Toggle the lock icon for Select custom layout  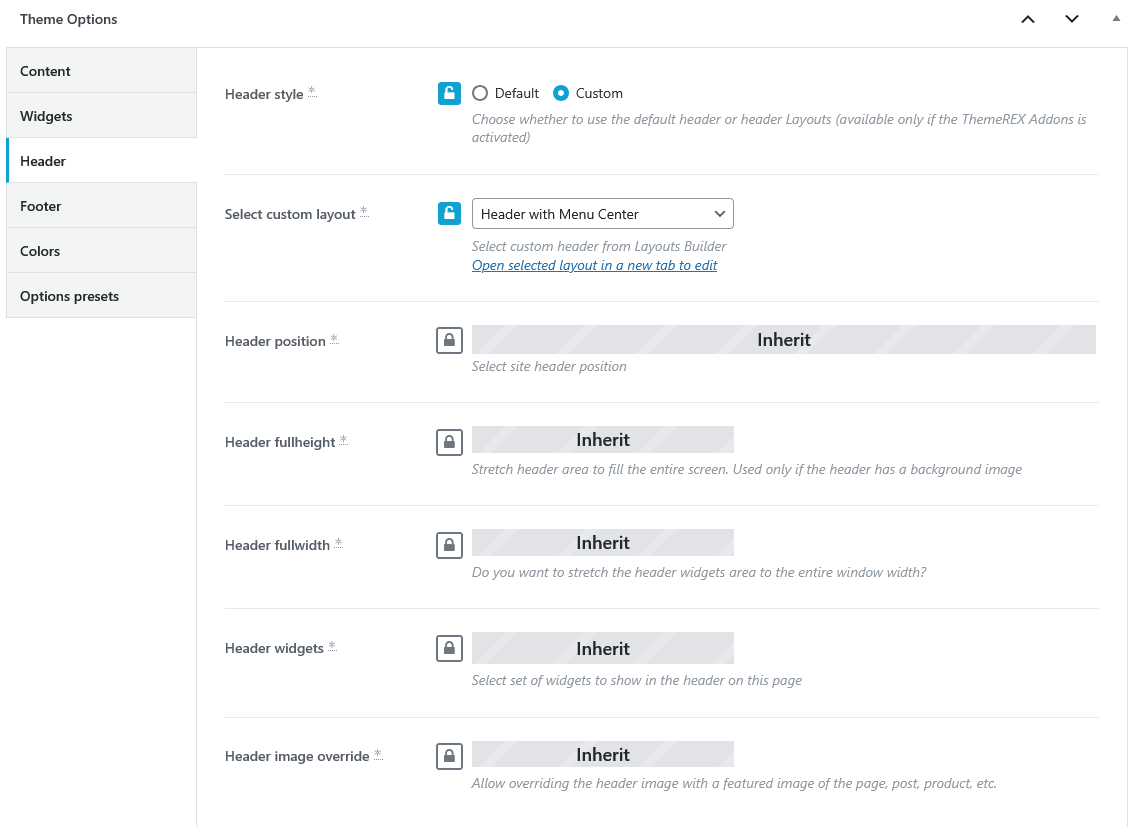click(x=449, y=214)
